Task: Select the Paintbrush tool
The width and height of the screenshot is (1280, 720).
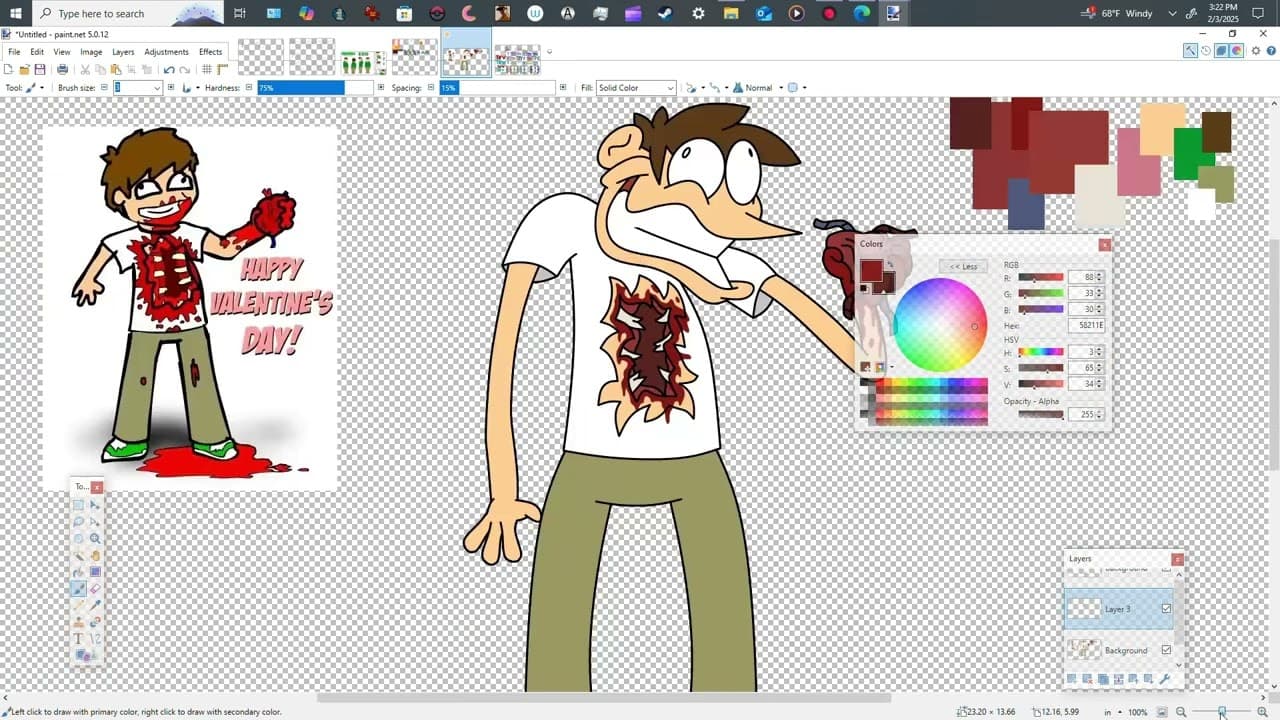Action: [x=78, y=589]
